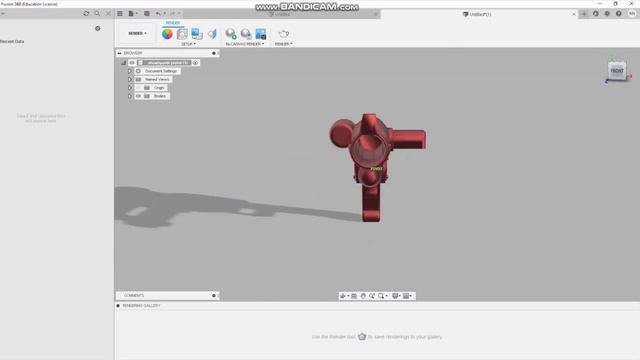Refresh the data panel
640x360 pixels.
[x=86, y=13]
